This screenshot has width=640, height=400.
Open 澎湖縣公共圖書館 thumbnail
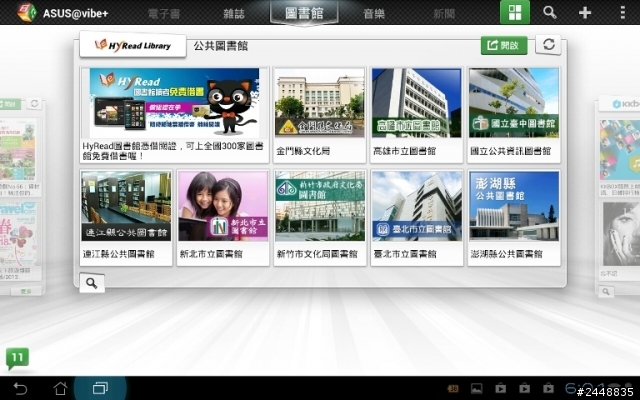pos(514,206)
